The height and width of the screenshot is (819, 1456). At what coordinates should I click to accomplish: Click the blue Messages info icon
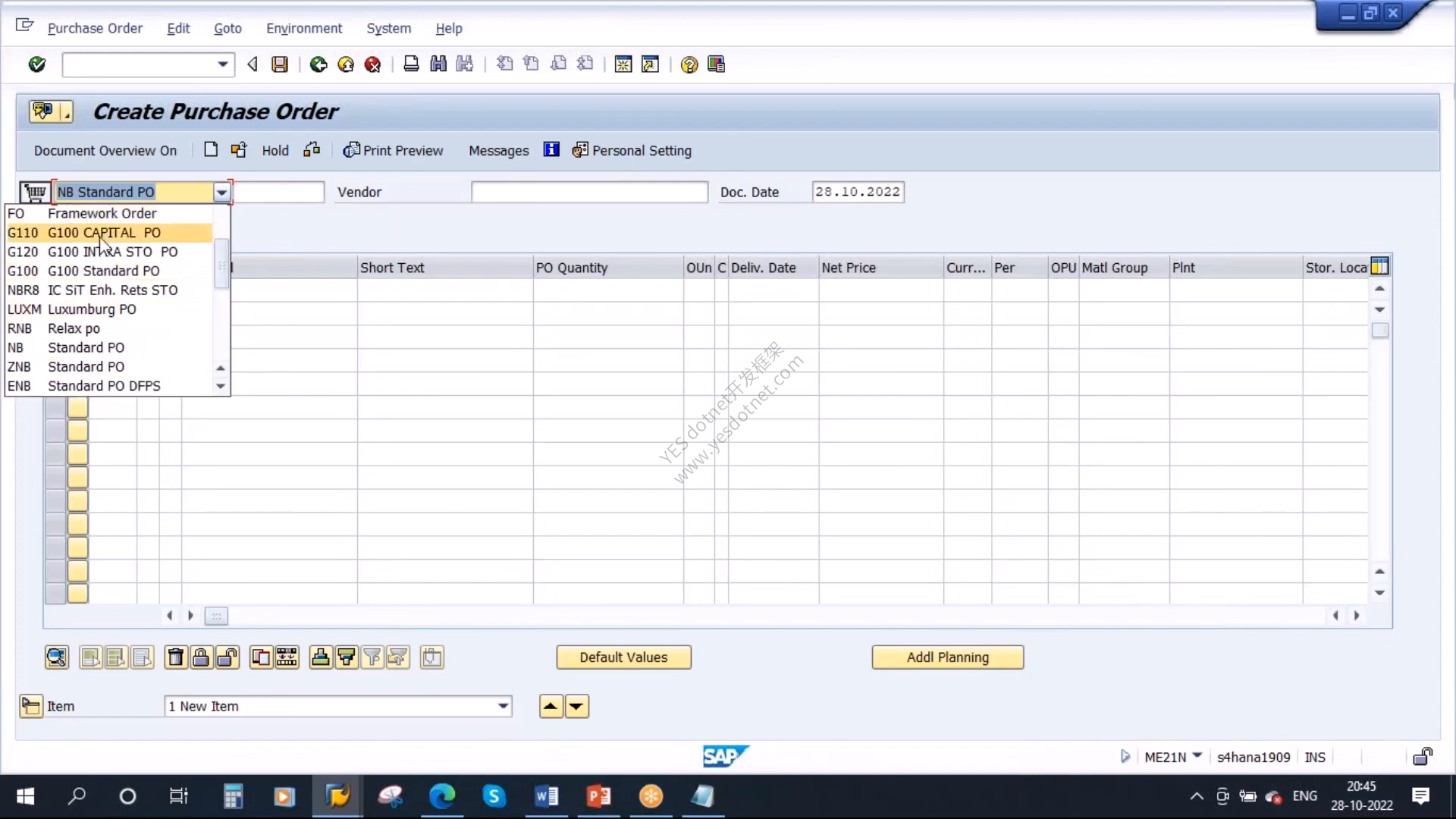[551, 149]
